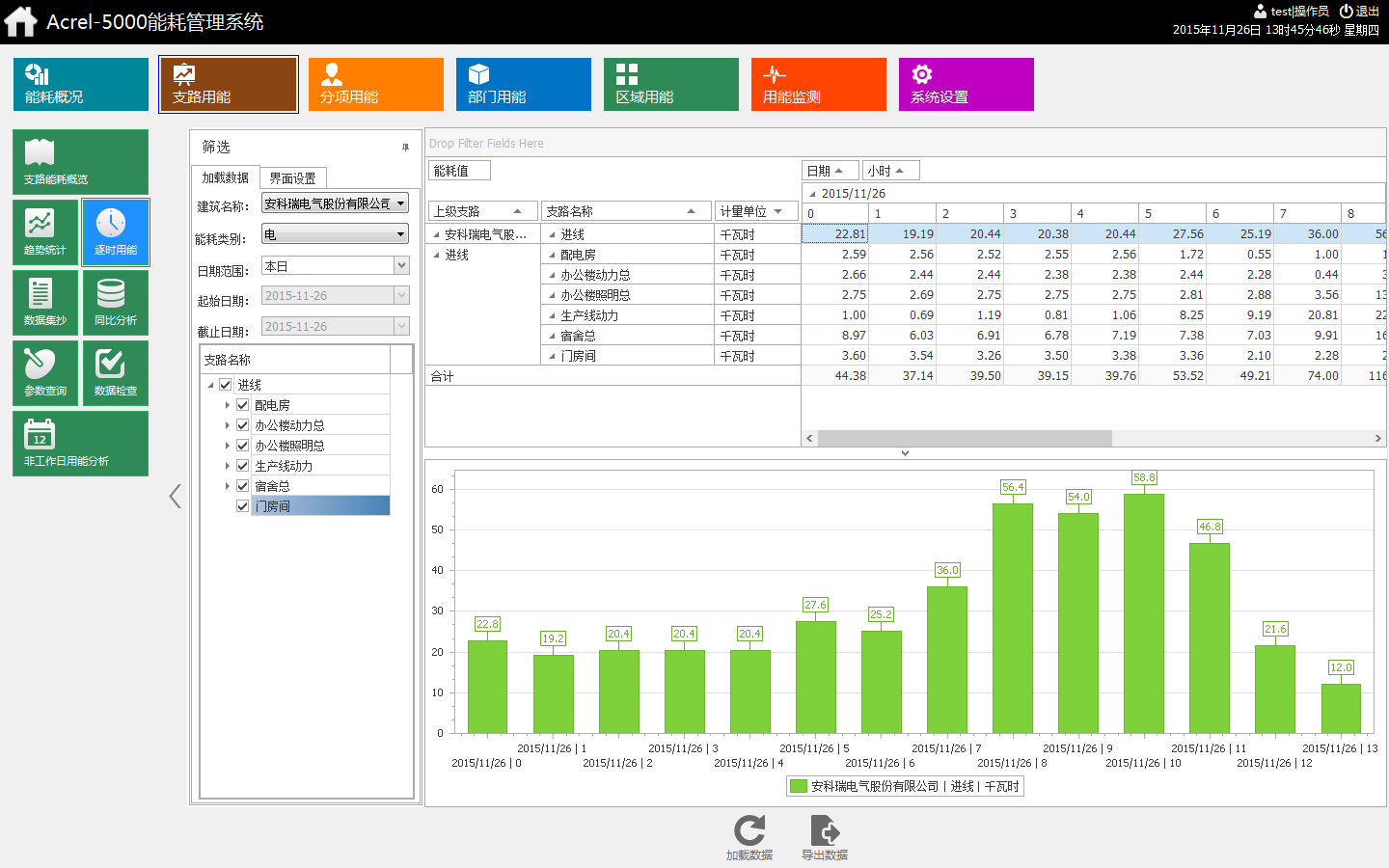Viewport: 1389px width, 868px height.
Task: Expand the 生产线动力 tree node
Action: click(228, 466)
